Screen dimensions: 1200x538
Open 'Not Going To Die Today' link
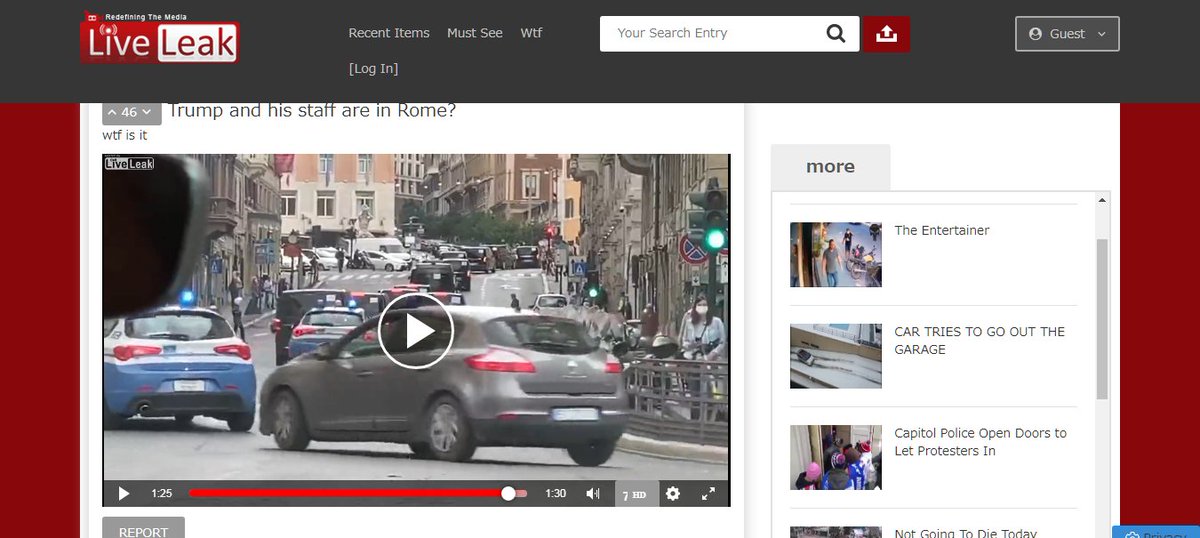(x=966, y=533)
